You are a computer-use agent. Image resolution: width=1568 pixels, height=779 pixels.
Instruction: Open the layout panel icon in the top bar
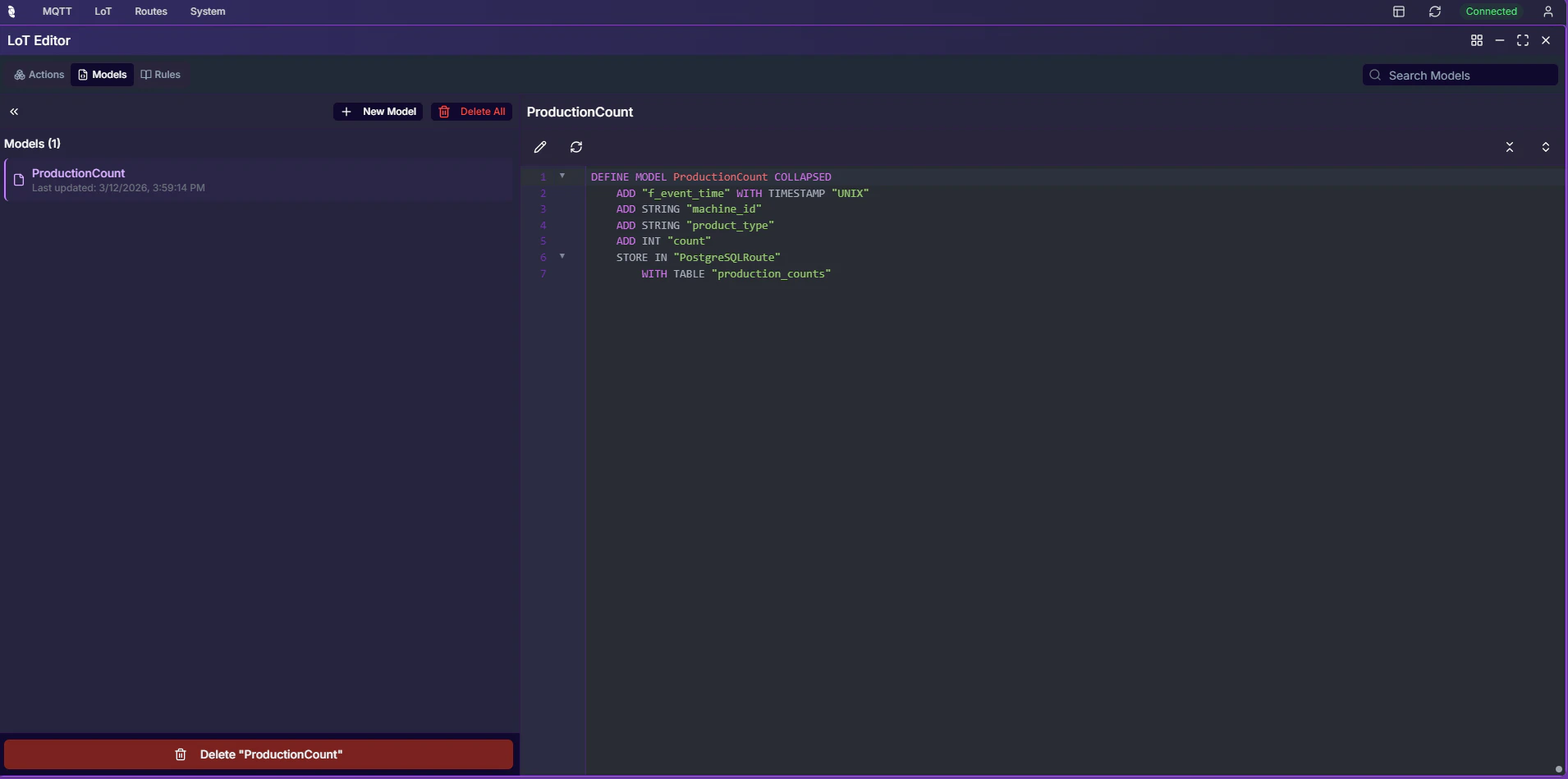click(1400, 11)
